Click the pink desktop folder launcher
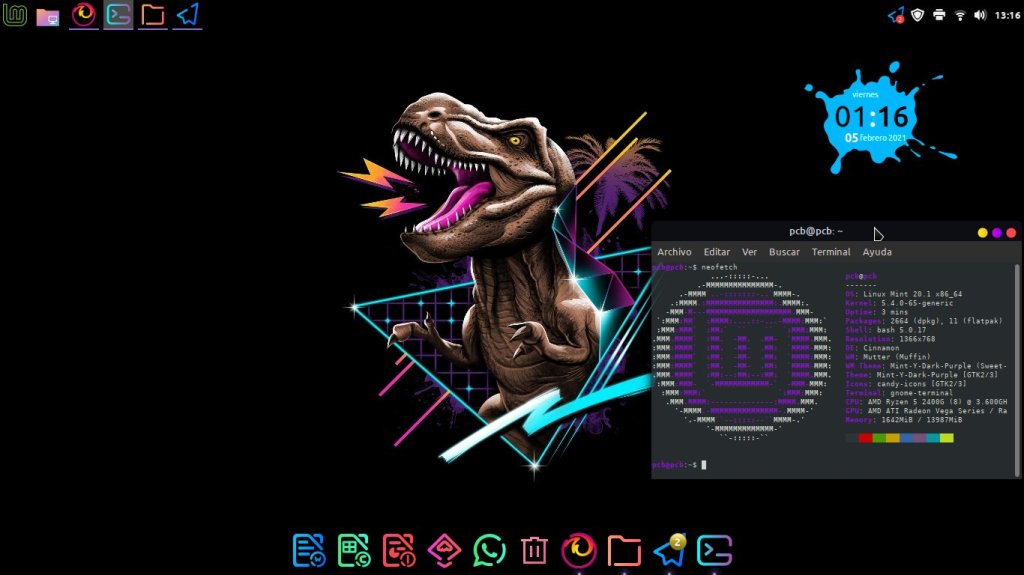 (47, 16)
